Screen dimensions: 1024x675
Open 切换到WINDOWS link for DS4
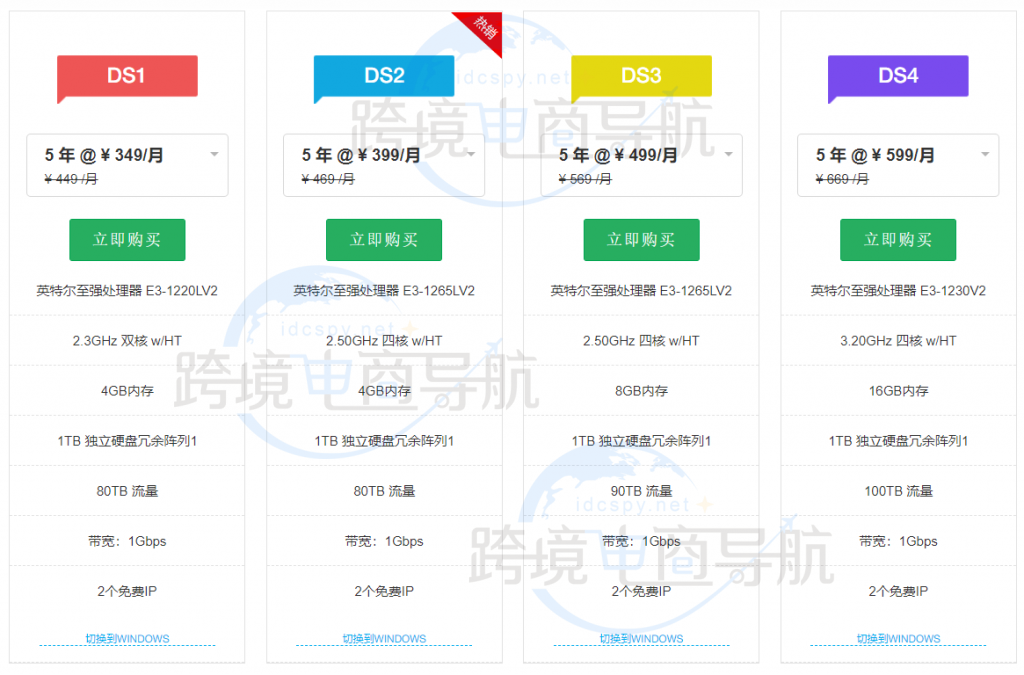[898, 639]
